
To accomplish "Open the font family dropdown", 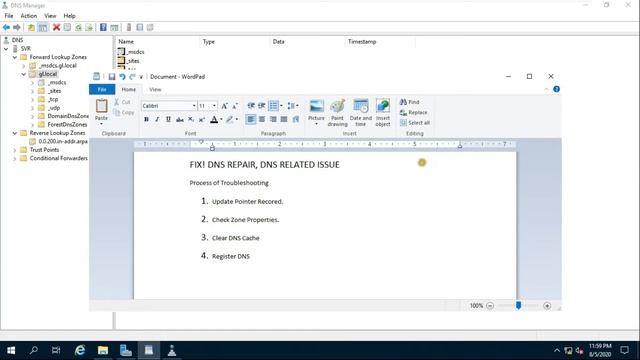I will [194, 106].
